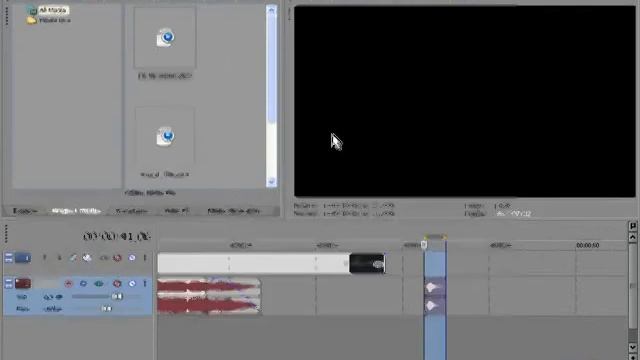Switch to the Transitions tab
This screenshot has width=640, height=360.
click(x=131, y=211)
